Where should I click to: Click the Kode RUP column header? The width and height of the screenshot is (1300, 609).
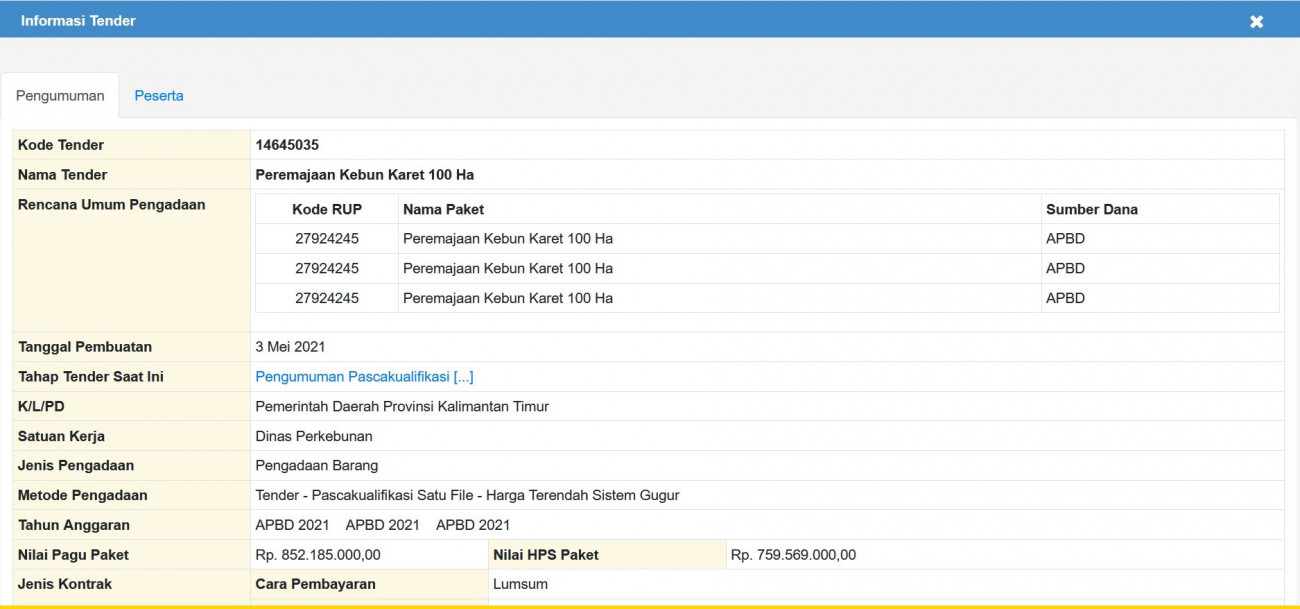tap(327, 209)
